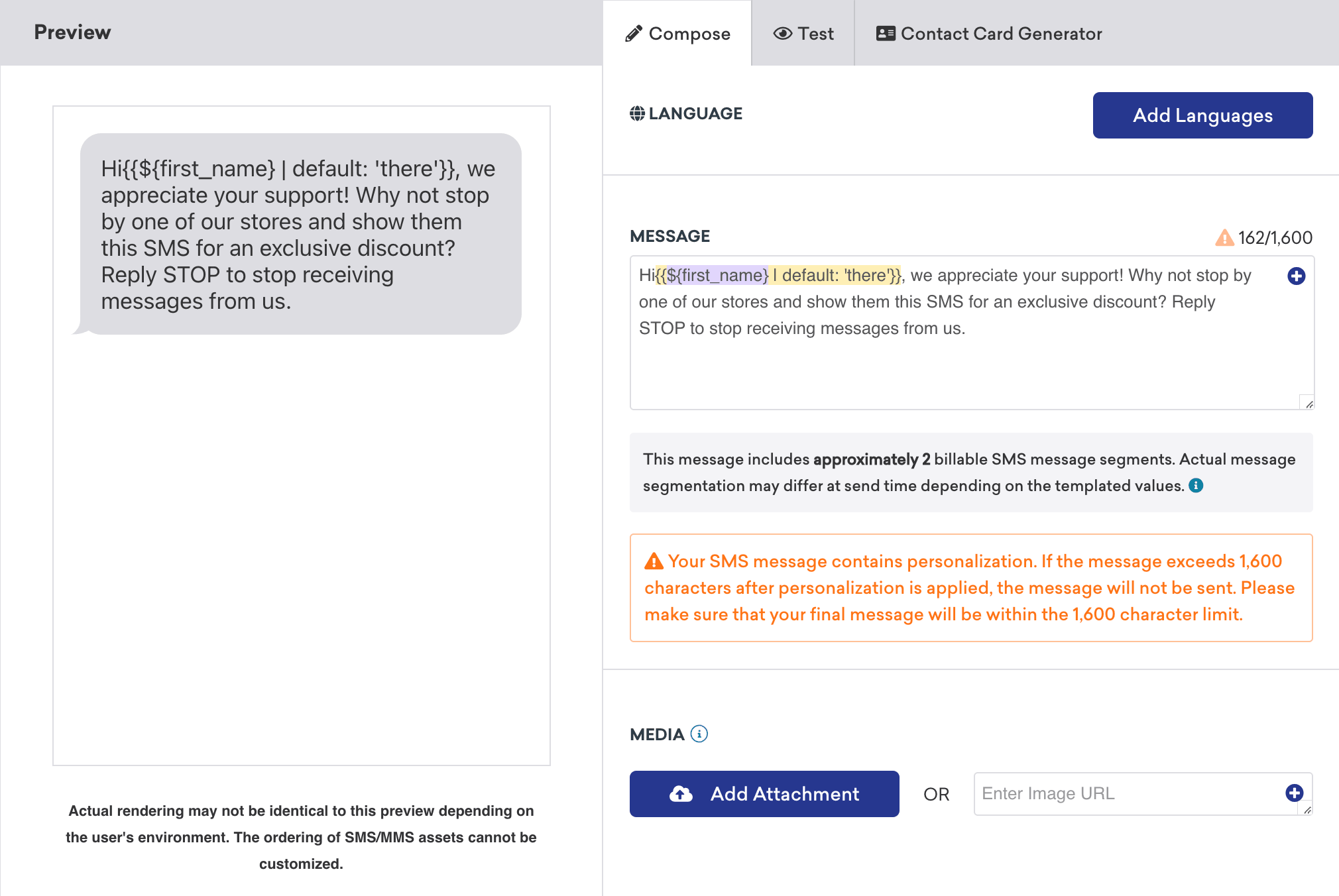Click the info icon next to MEDIA
The height and width of the screenshot is (896, 1339).
pos(699,734)
